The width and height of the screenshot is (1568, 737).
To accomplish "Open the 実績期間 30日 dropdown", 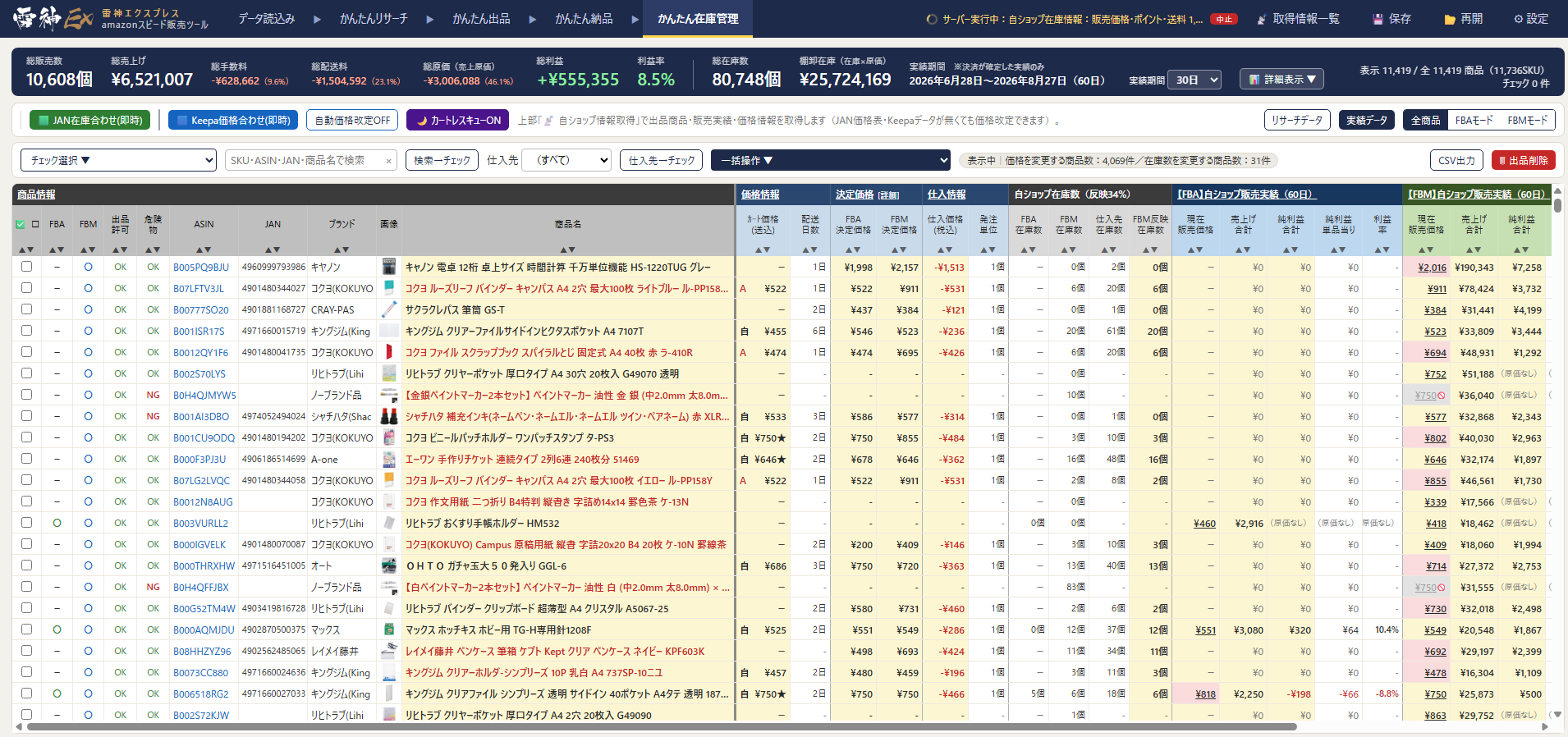I will [x=1194, y=80].
